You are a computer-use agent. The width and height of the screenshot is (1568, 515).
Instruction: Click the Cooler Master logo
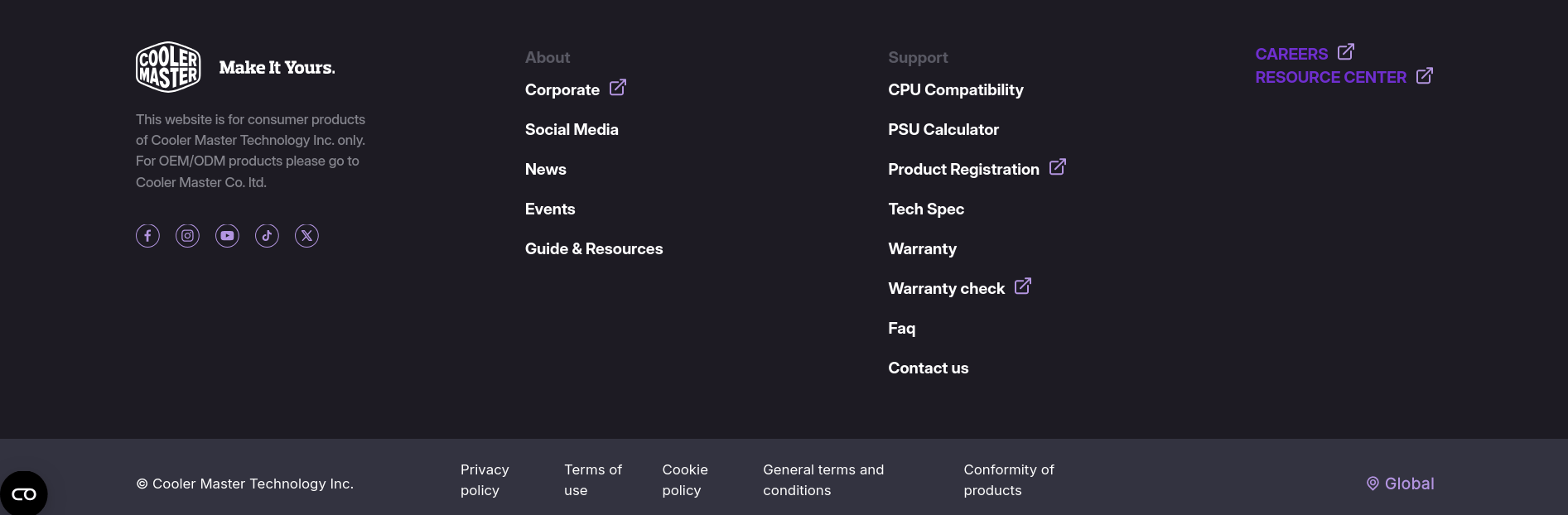click(168, 67)
